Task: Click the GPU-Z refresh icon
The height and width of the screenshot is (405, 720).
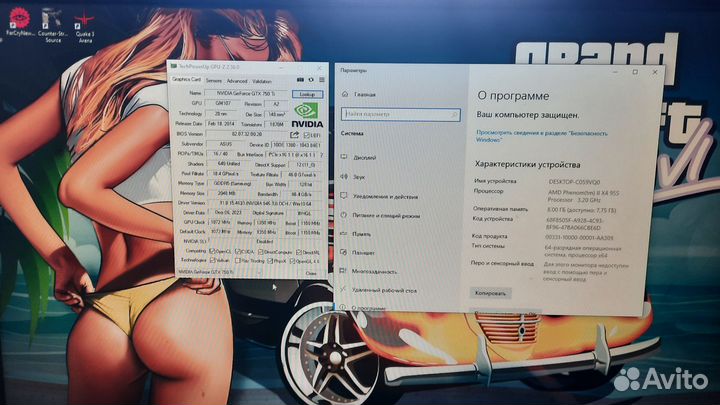Action: click(x=311, y=80)
